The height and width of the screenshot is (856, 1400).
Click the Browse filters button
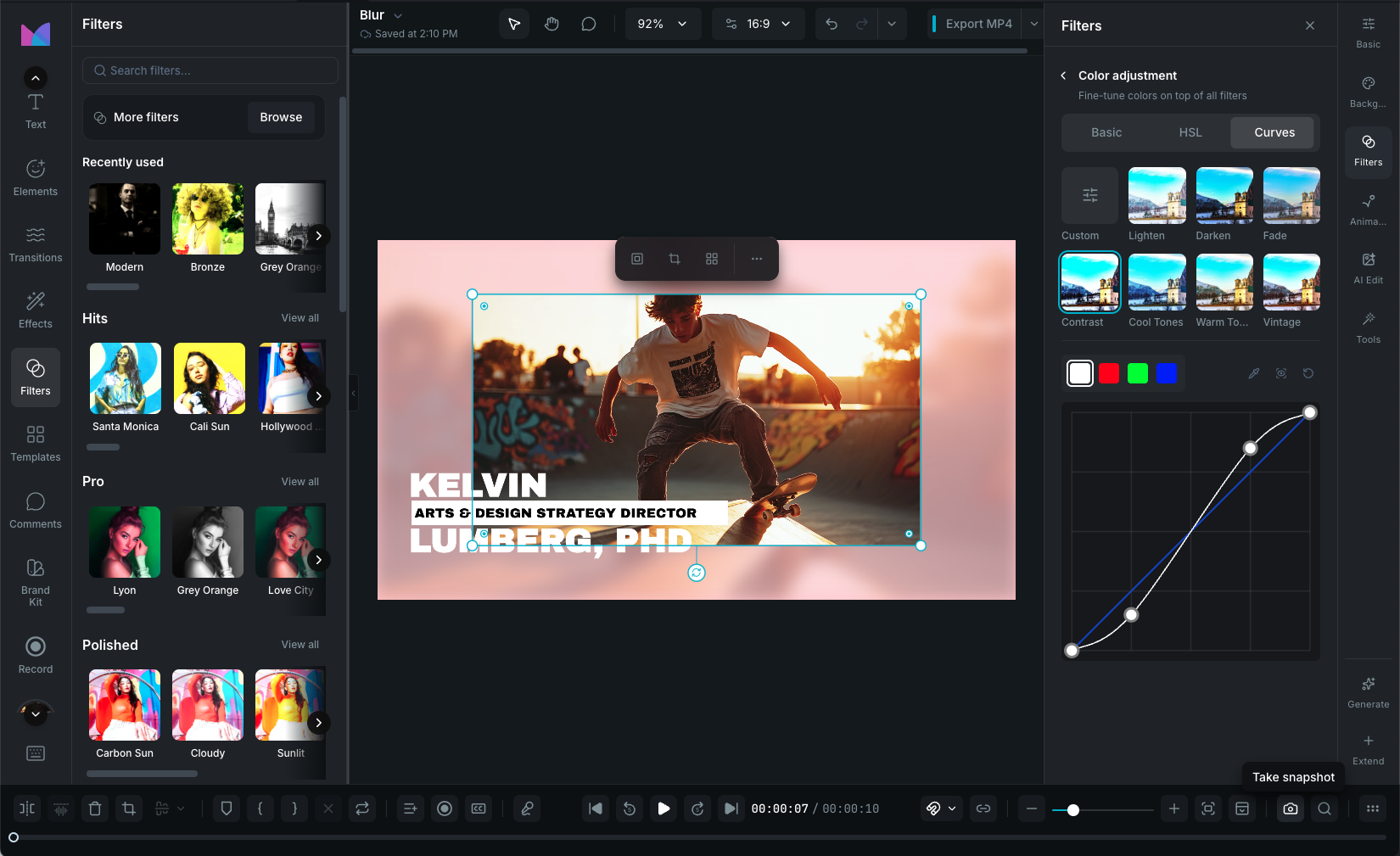pos(281,117)
